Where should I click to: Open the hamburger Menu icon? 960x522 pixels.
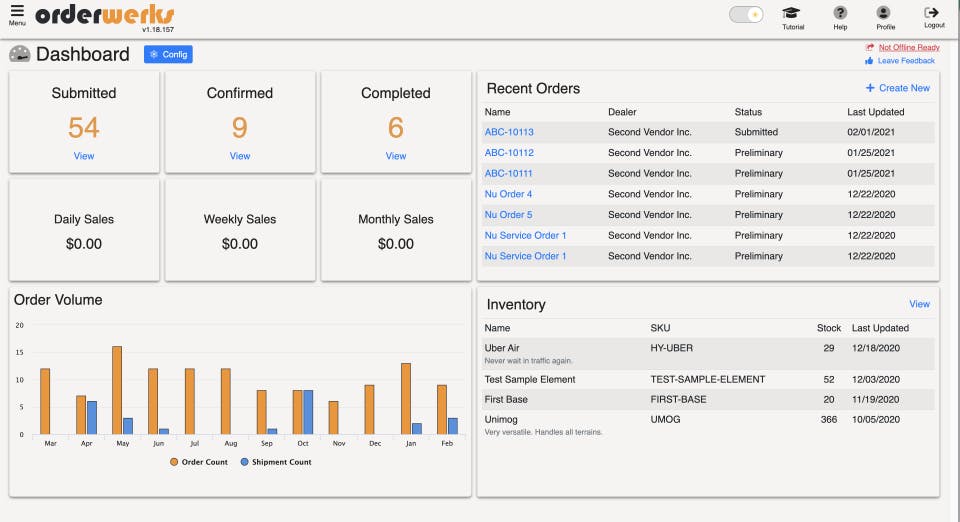[17, 12]
